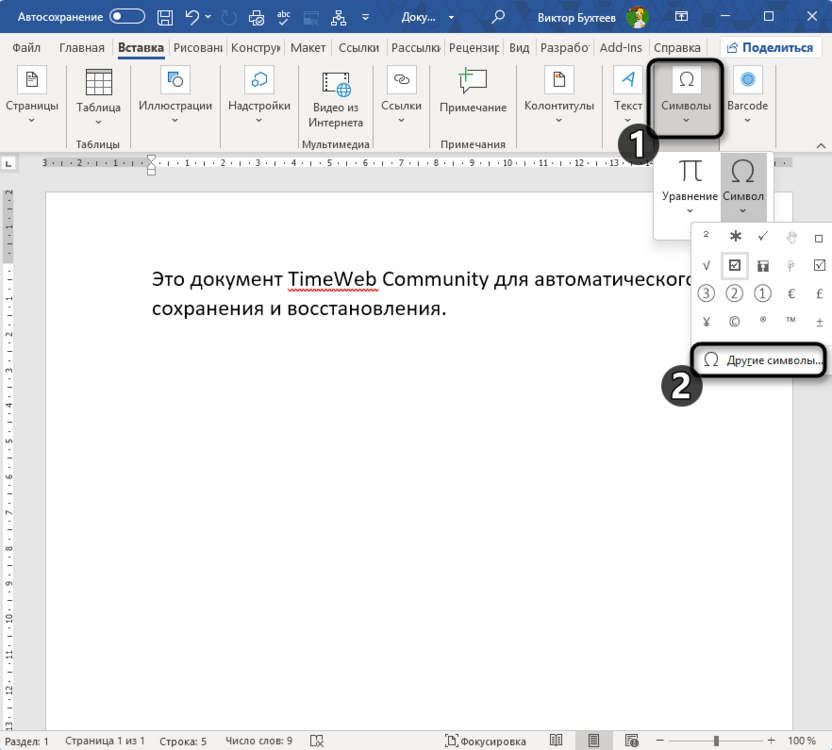The width and height of the screenshot is (832, 750).
Task: Open quick access toolbar customize arrow
Action: click(x=365, y=18)
